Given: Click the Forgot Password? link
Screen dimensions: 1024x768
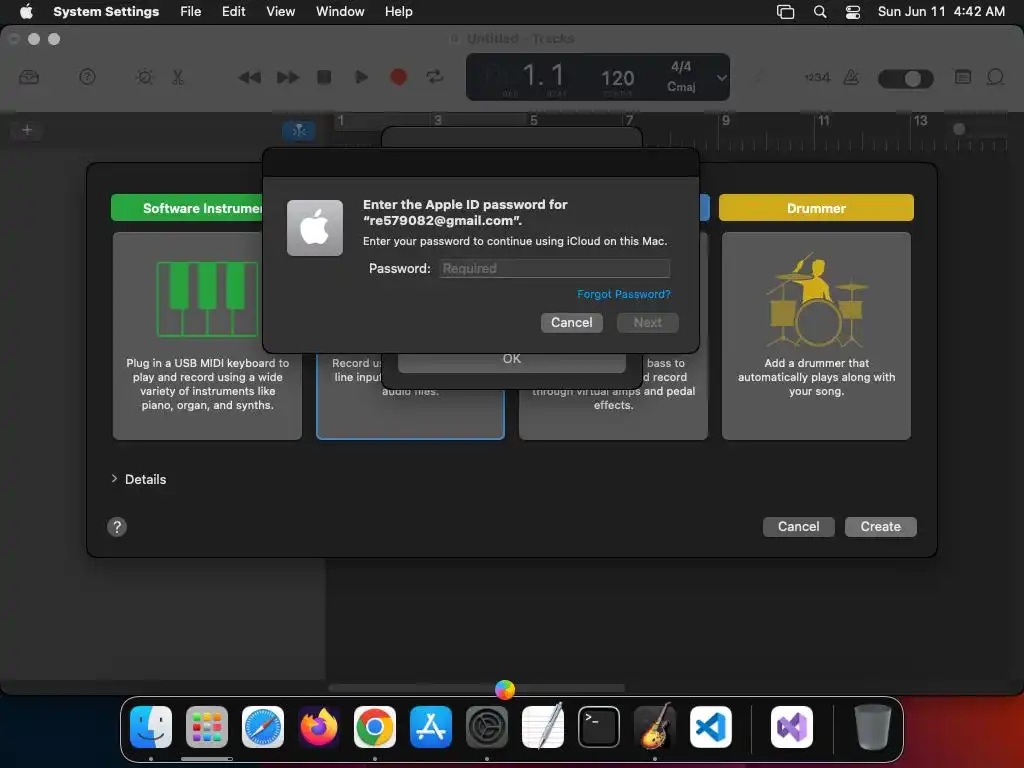Looking at the screenshot, I should [624, 294].
